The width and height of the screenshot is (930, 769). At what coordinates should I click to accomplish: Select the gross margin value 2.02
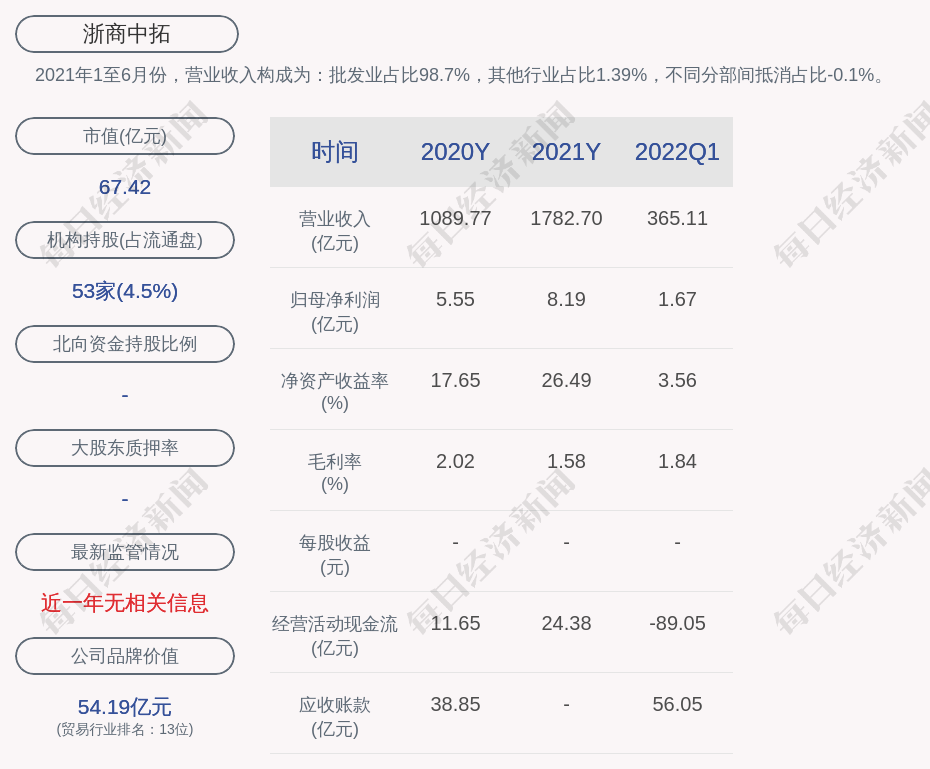click(456, 461)
